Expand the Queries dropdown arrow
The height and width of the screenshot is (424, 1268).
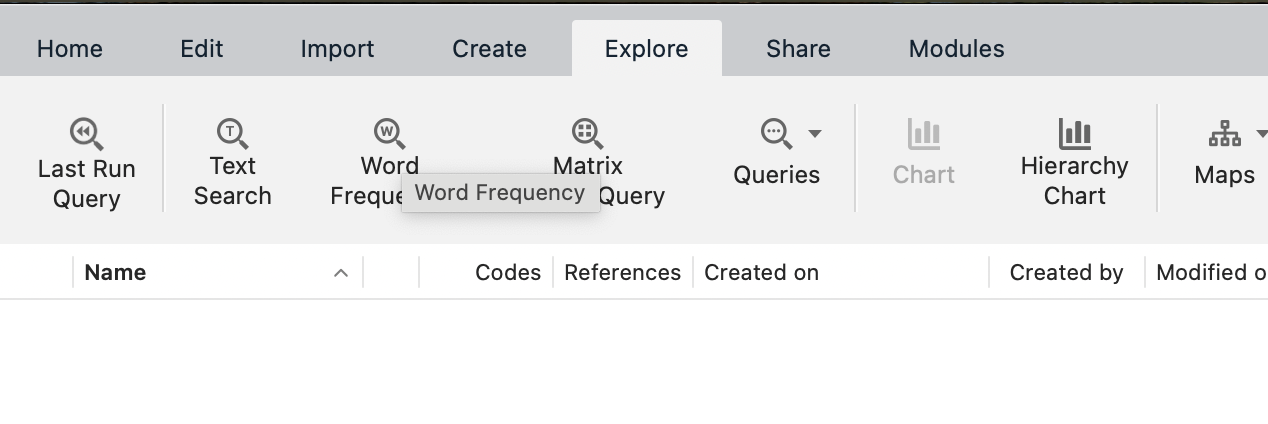815,134
